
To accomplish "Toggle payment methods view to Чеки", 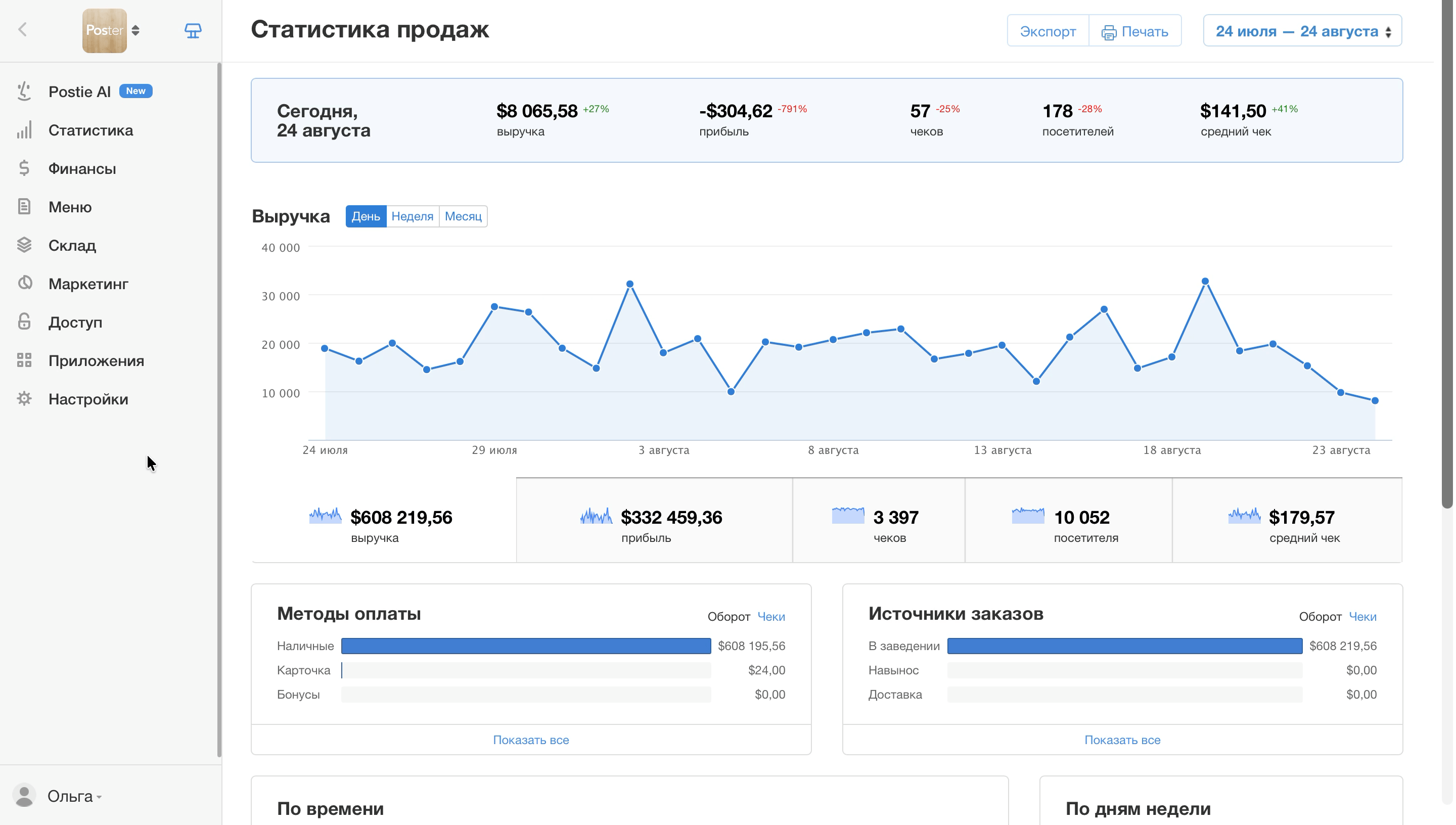I will (771, 617).
